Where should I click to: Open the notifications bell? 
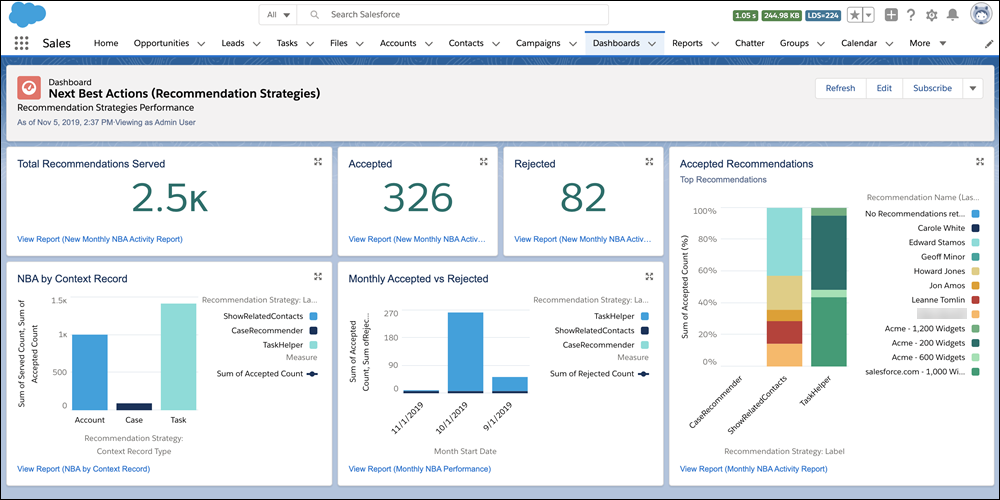coord(952,15)
